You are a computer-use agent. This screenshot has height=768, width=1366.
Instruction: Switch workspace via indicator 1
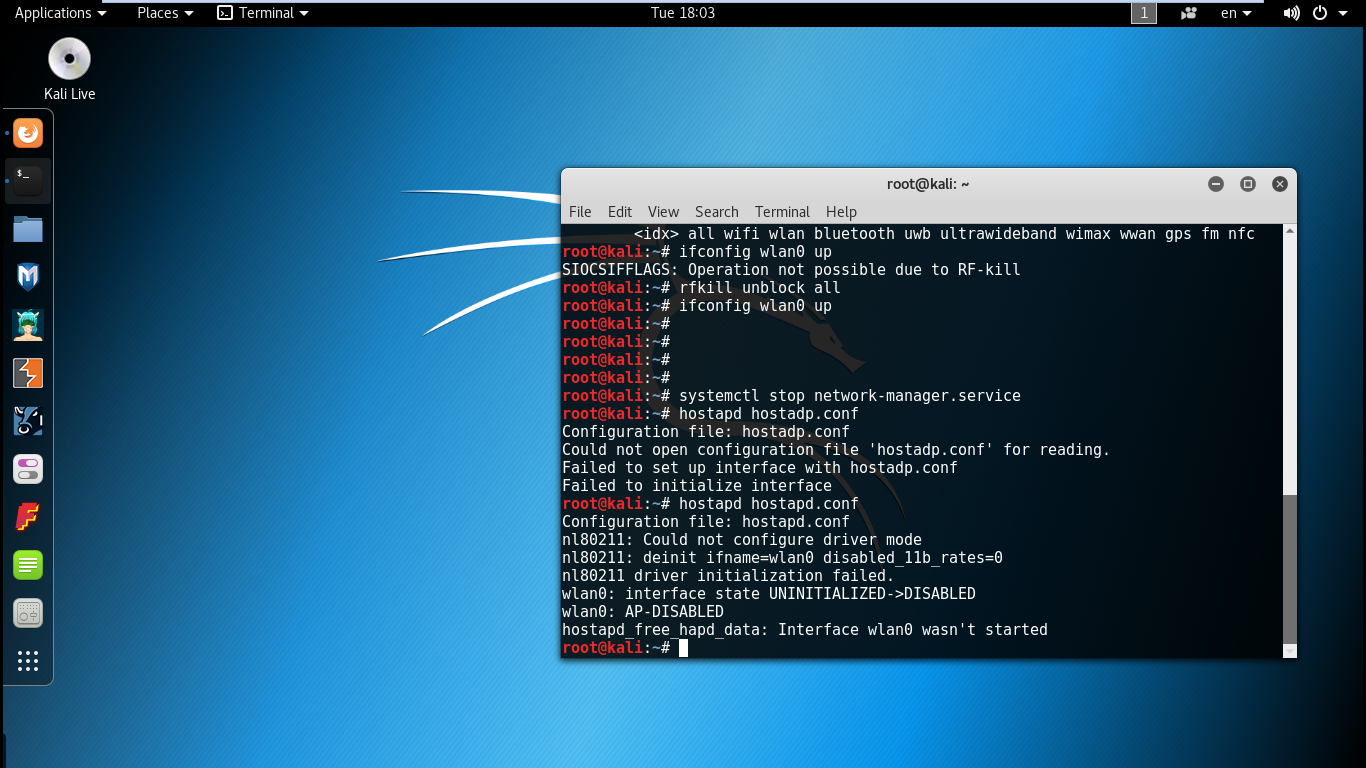tap(1144, 13)
